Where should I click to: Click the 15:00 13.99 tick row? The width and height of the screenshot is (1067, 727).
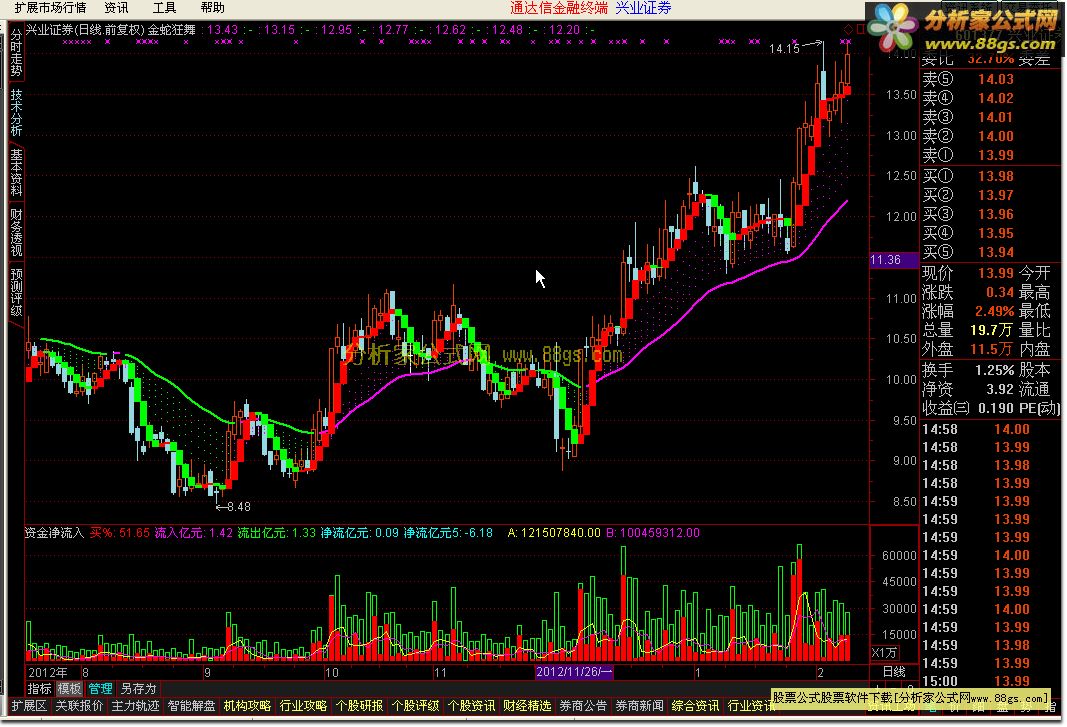[x=976, y=681]
